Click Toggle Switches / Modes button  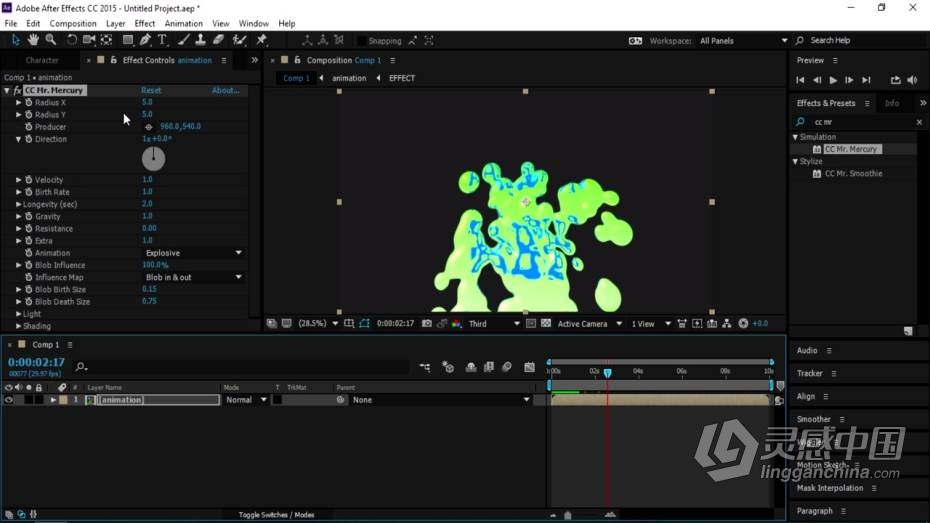(x=276, y=515)
